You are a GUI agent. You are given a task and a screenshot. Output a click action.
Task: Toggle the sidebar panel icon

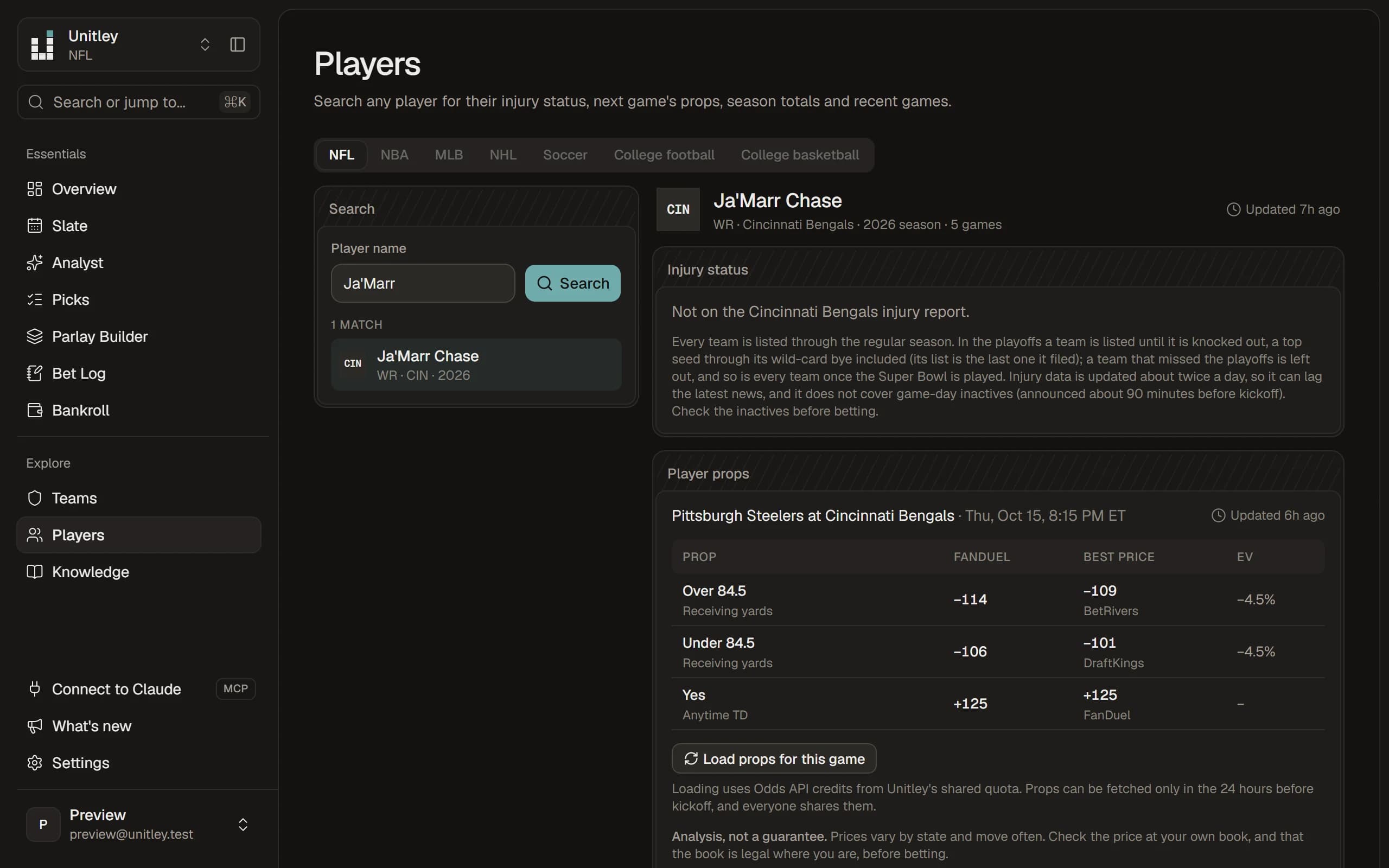coord(238,45)
